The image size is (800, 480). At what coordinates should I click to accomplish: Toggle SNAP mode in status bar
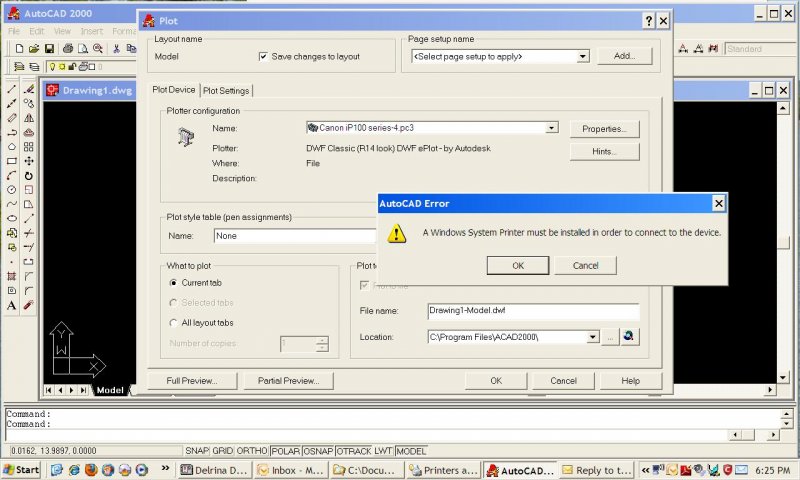[x=196, y=451]
